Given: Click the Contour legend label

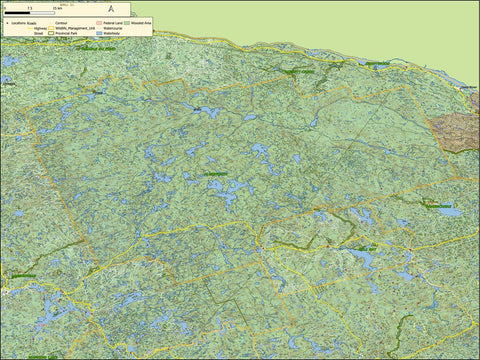Looking at the screenshot, I should 61,23.
